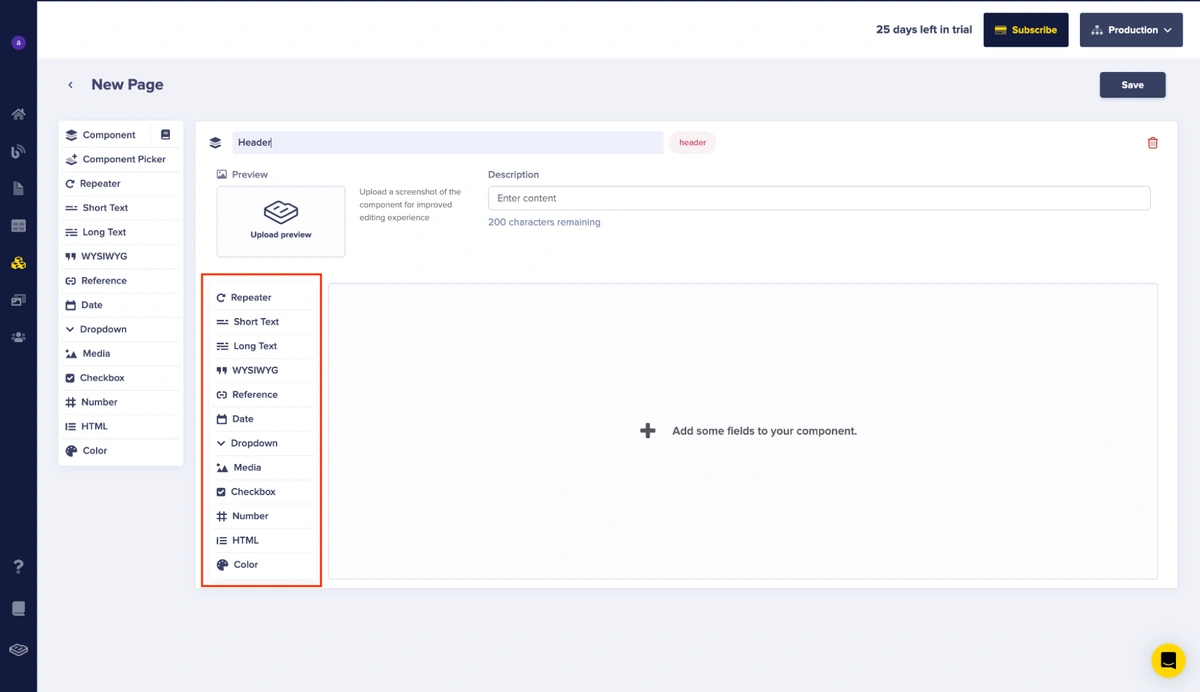The height and width of the screenshot is (692, 1200).
Task: Click the chat support widget icon
Action: pyautogui.click(x=1167, y=661)
